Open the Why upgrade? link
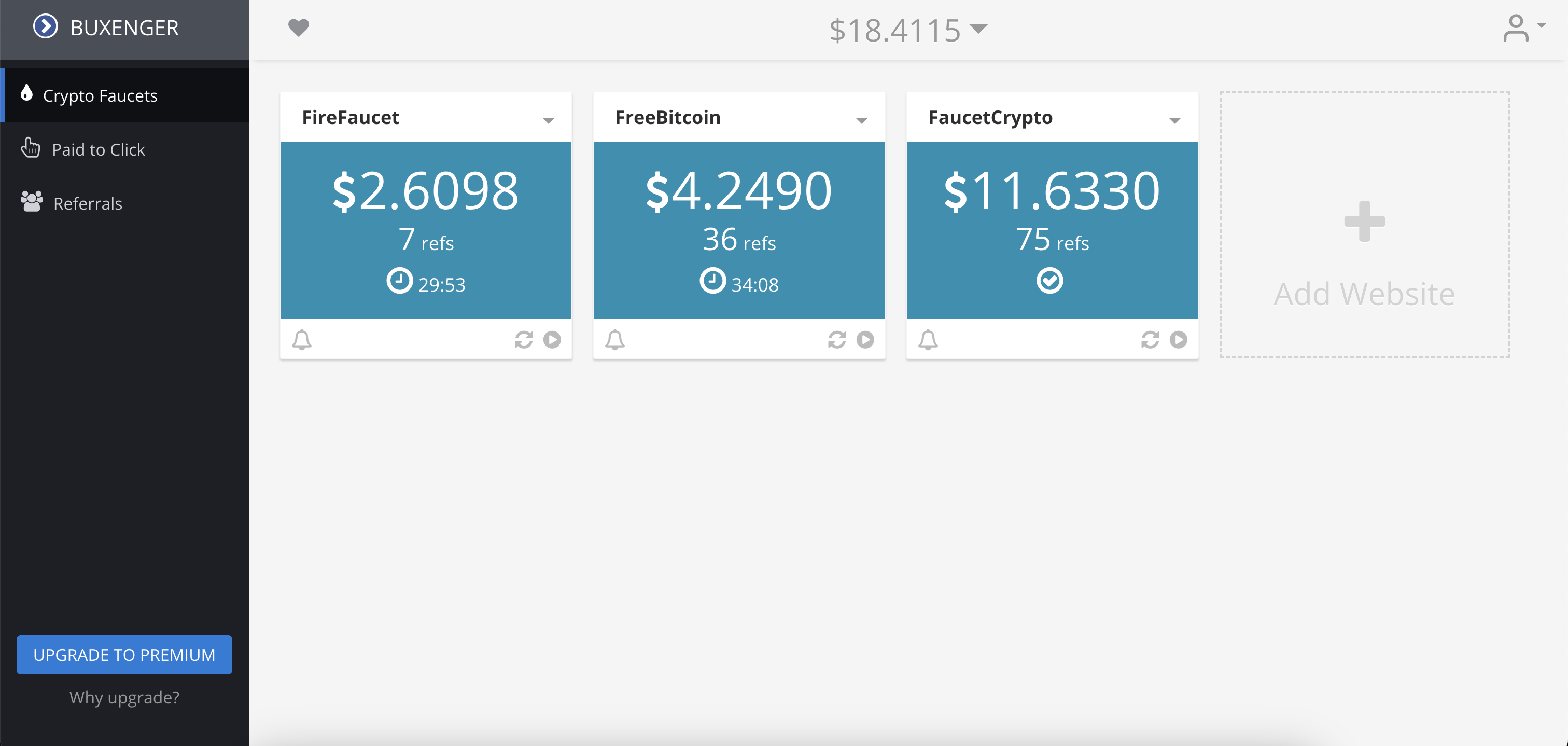 click(x=124, y=697)
